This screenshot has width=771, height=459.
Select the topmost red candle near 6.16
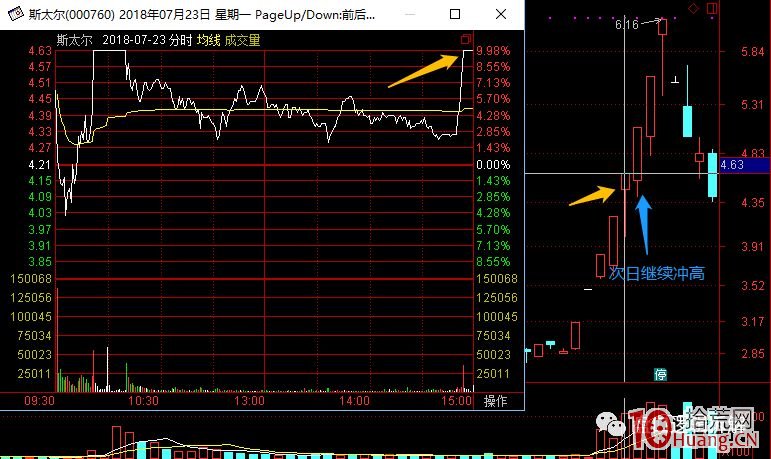(662, 27)
